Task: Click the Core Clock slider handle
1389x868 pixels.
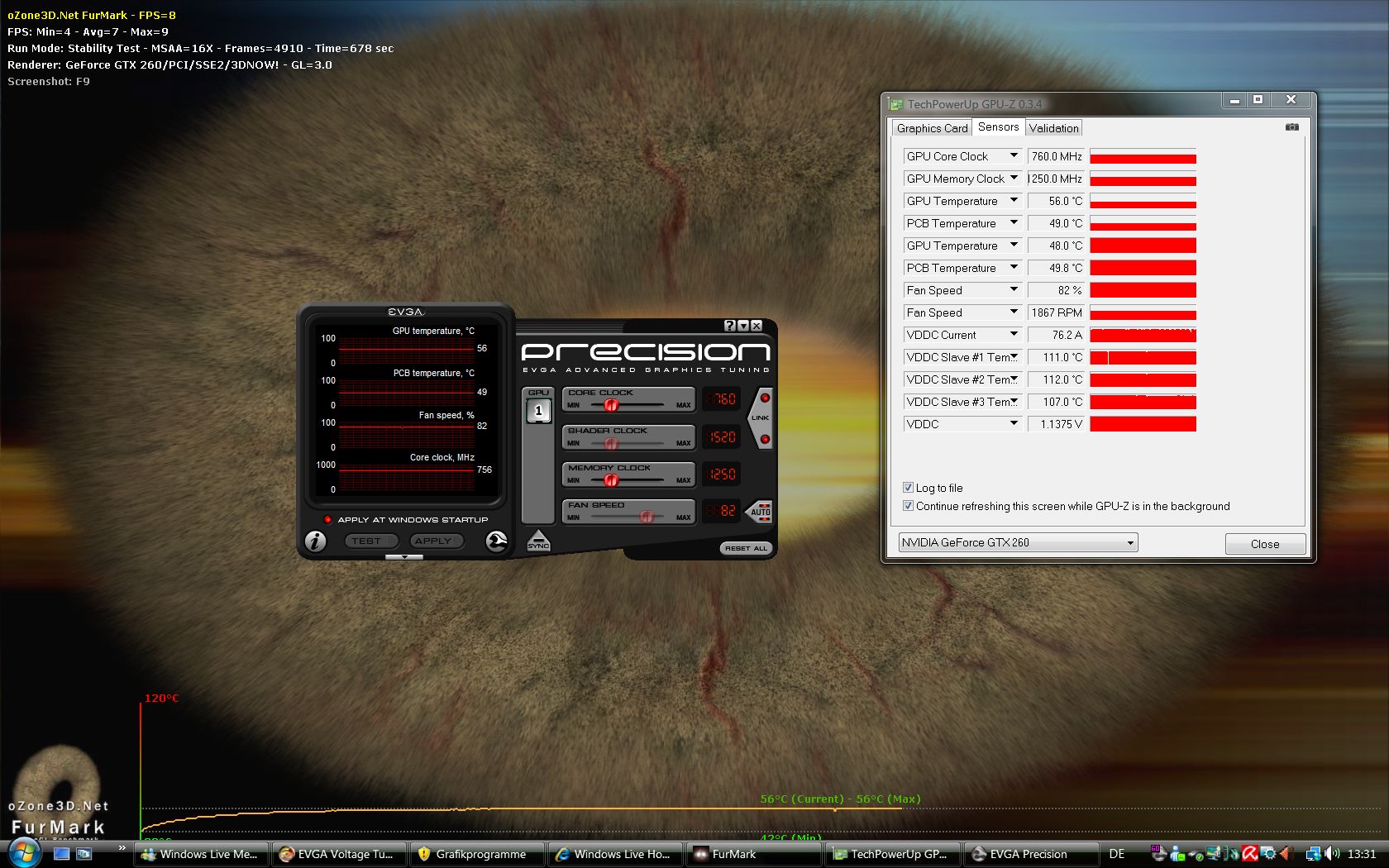Action: (x=611, y=405)
